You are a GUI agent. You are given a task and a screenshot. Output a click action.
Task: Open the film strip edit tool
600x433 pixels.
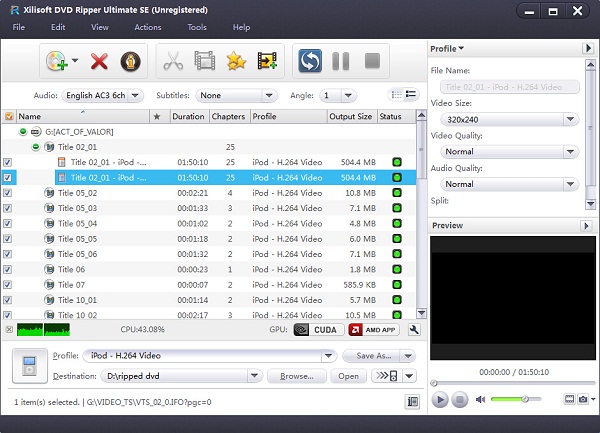pyautogui.click(x=205, y=61)
